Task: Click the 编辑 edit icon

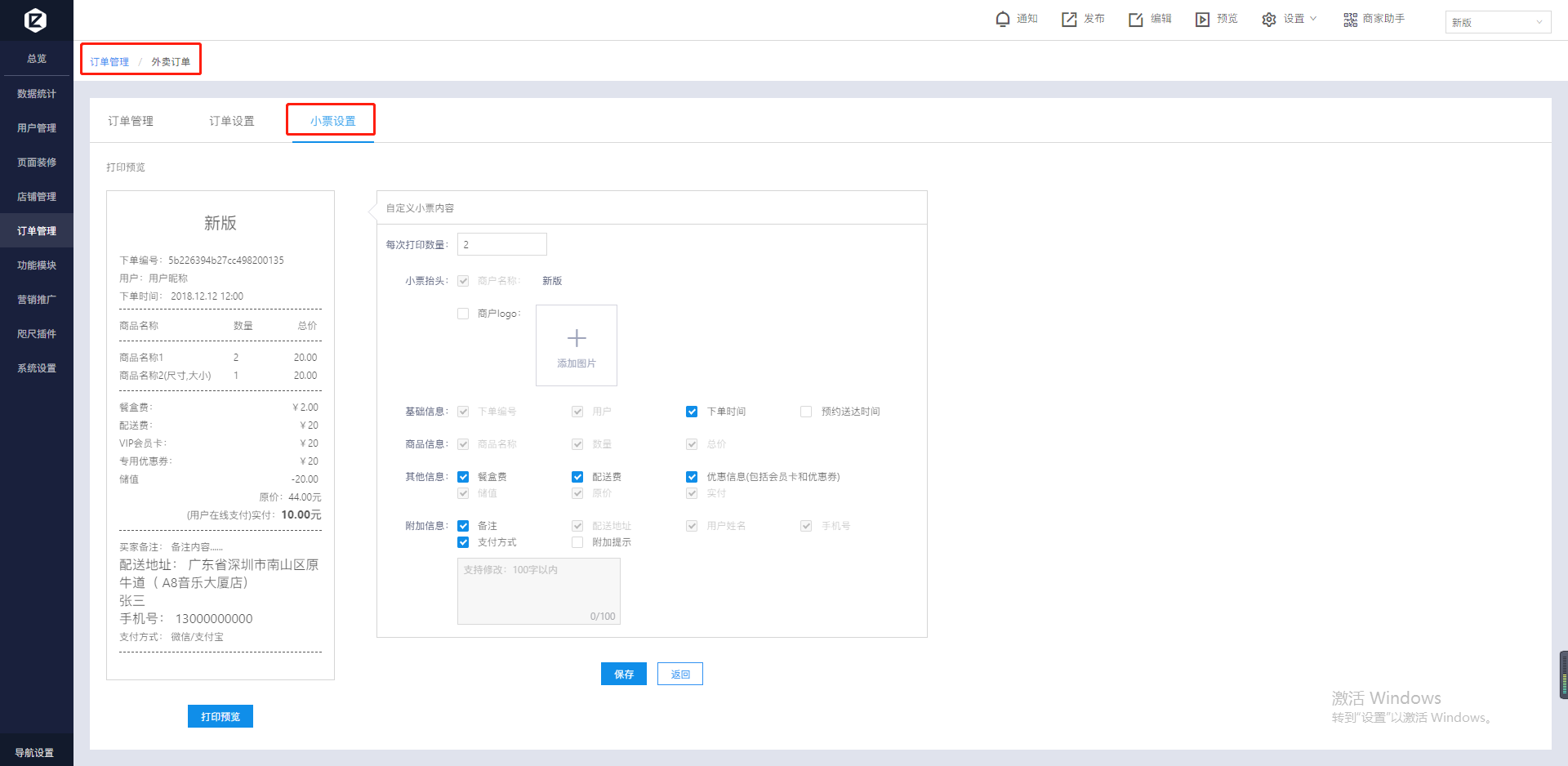Action: pos(1136,19)
